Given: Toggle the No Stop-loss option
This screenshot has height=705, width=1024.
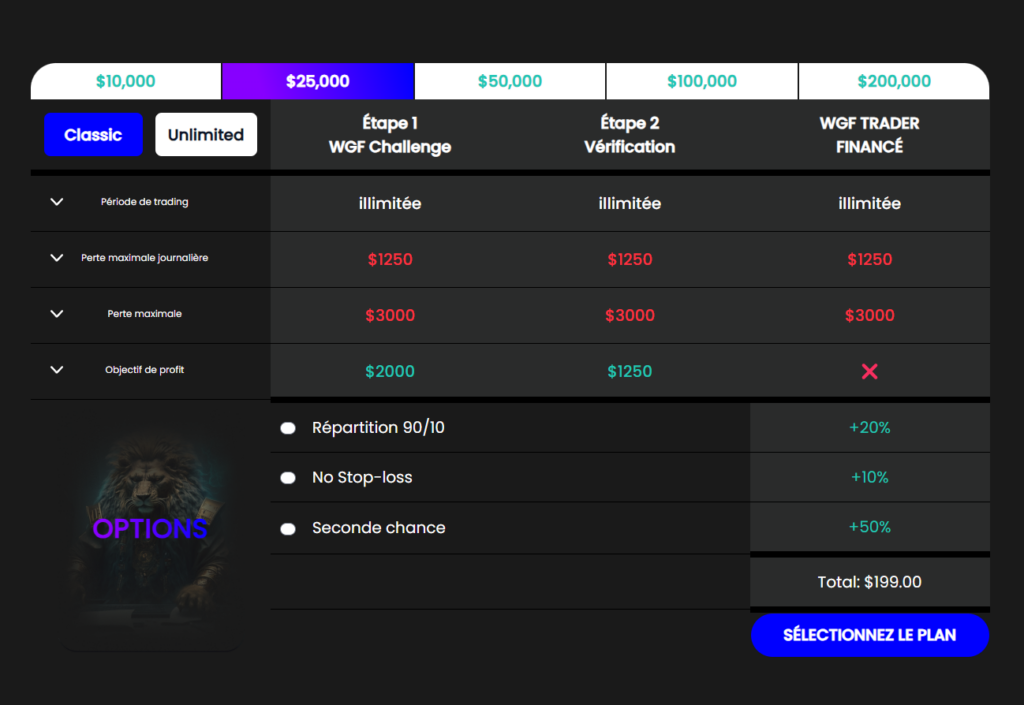Looking at the screenshot, I should [288, 478].
